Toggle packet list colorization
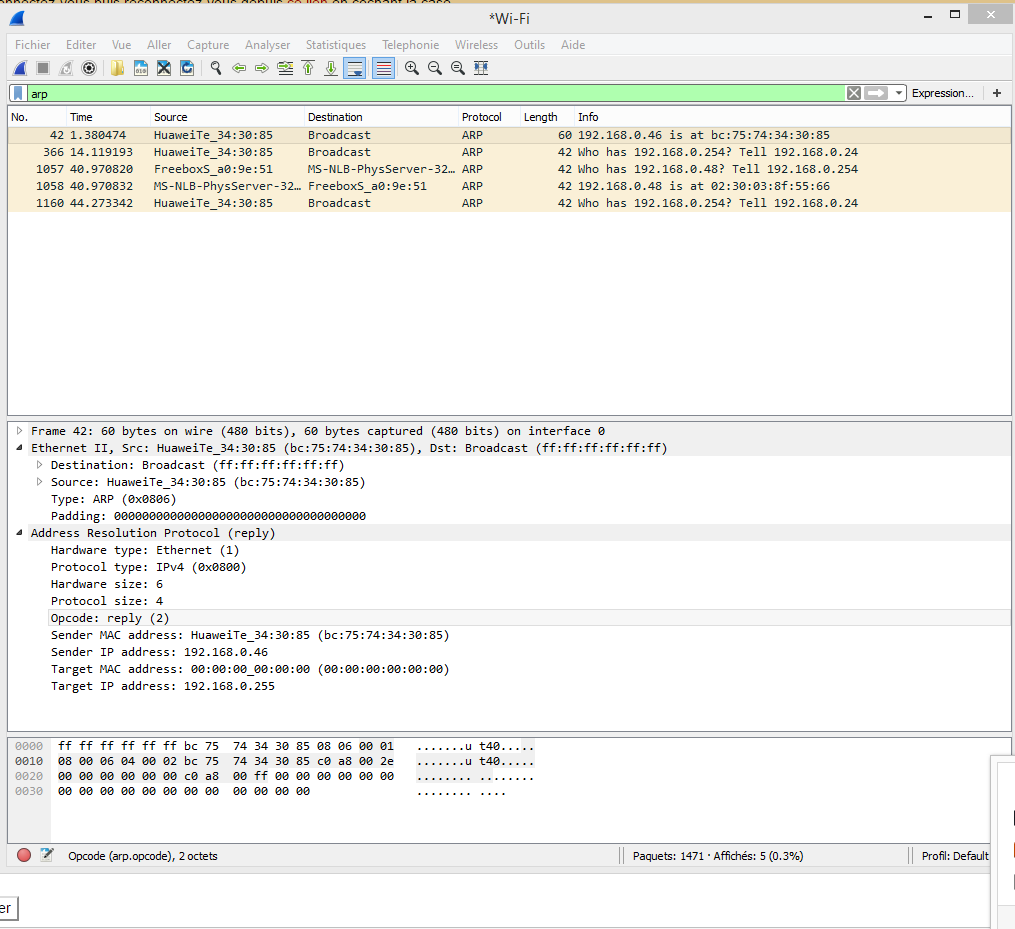Viewport: 1015px width, 929px height. 383,68
